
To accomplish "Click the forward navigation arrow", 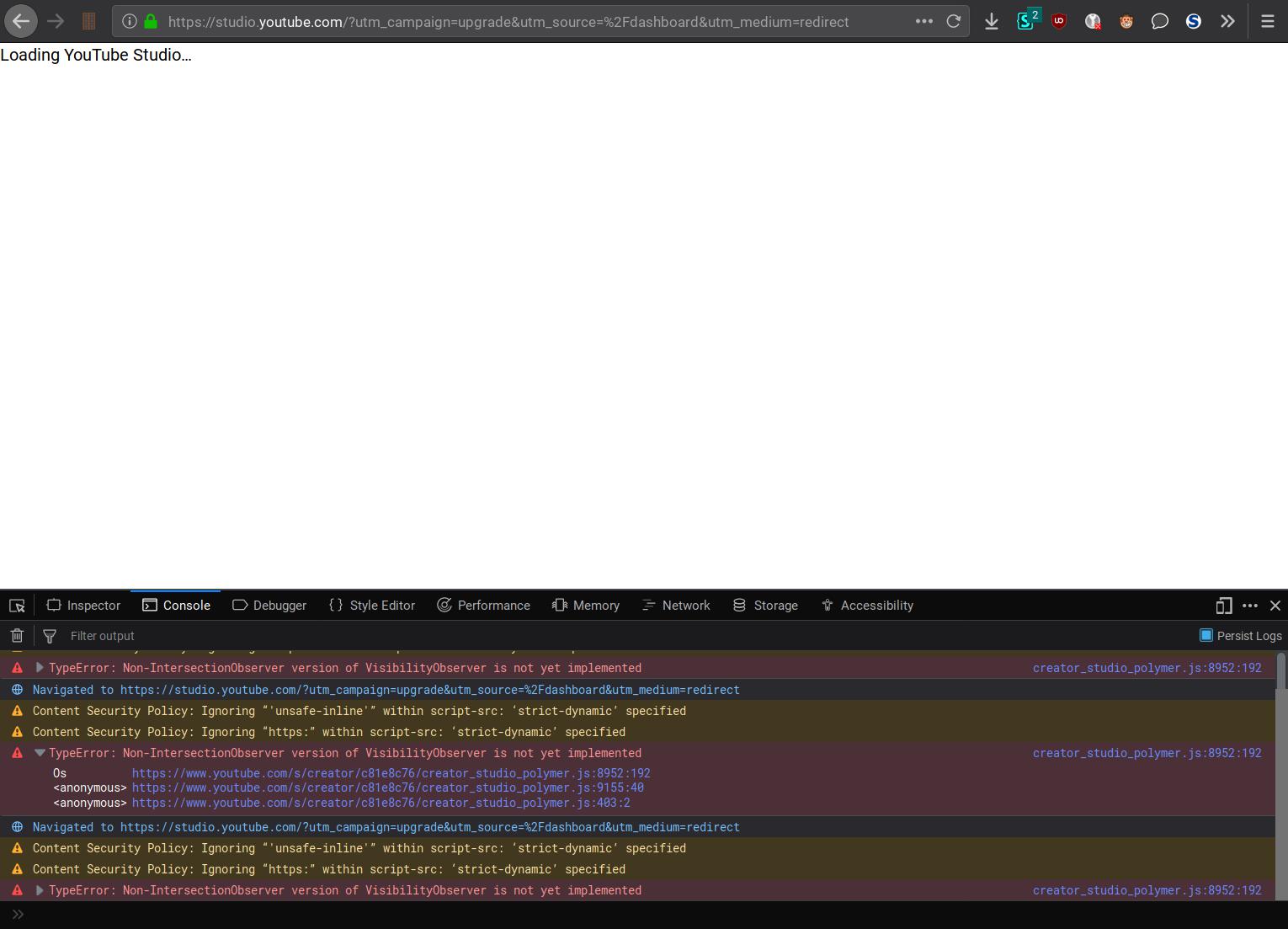I will 56,21.
